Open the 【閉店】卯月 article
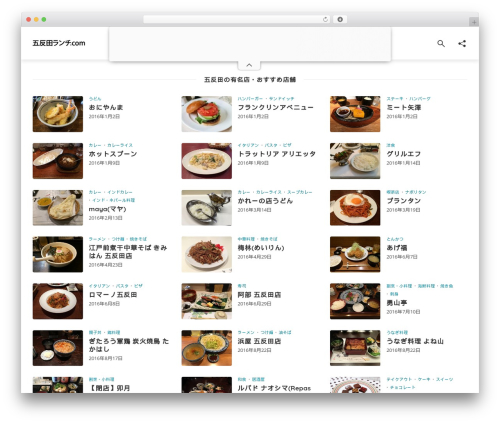 coord(109,388)
